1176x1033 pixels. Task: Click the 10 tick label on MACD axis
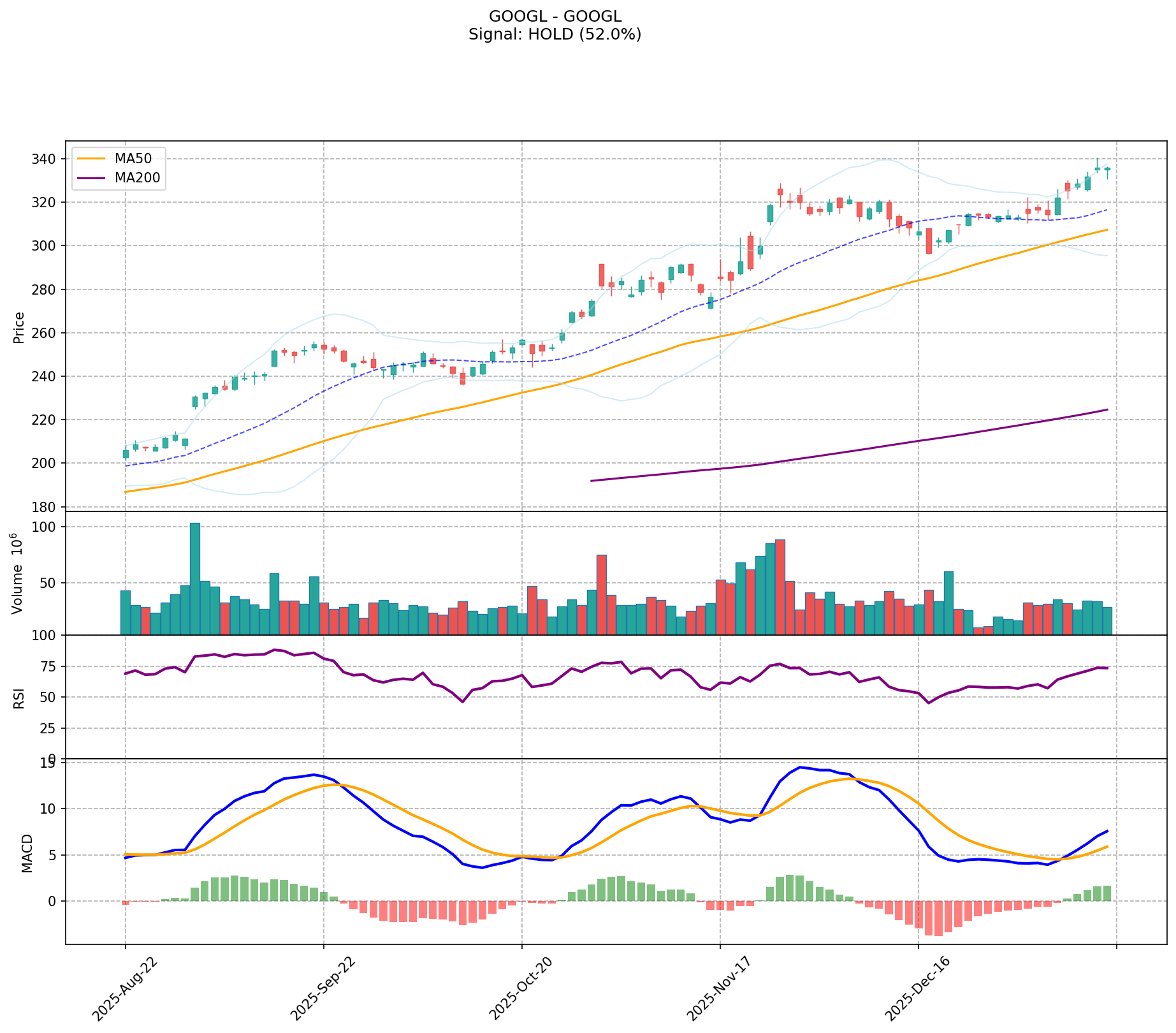pyautogui.click(x=50, y=809)
